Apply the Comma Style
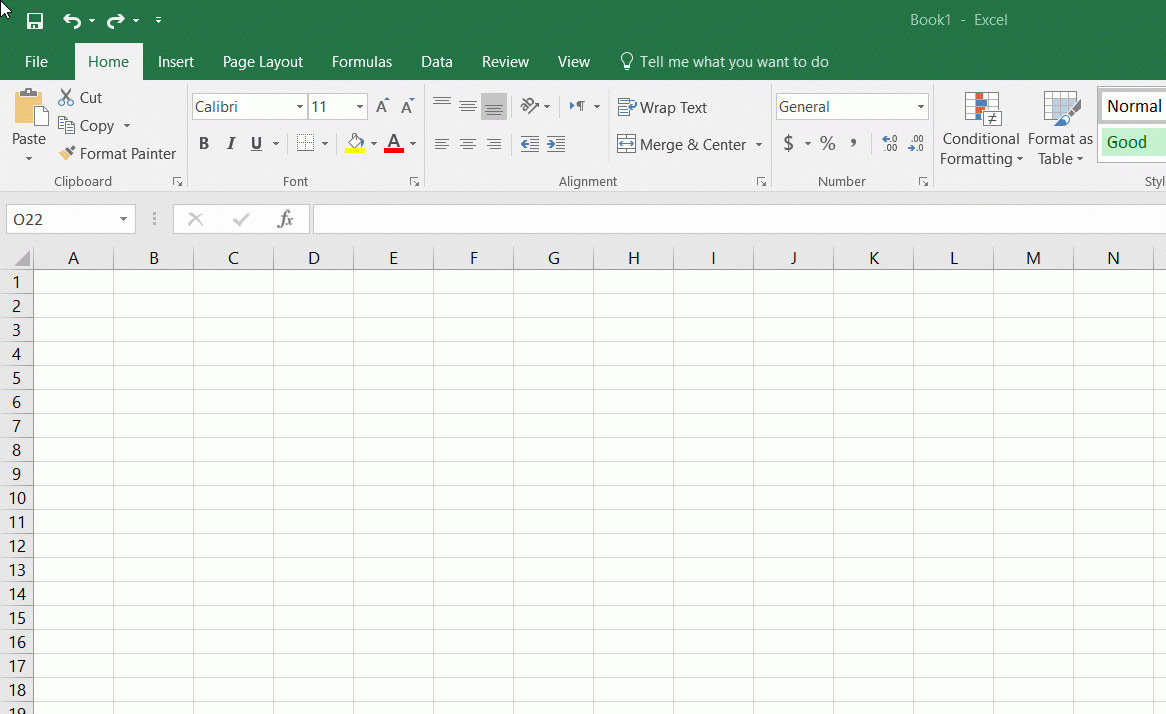The width and height of the screenshot is (1166, 714). (x=853, y=144)
